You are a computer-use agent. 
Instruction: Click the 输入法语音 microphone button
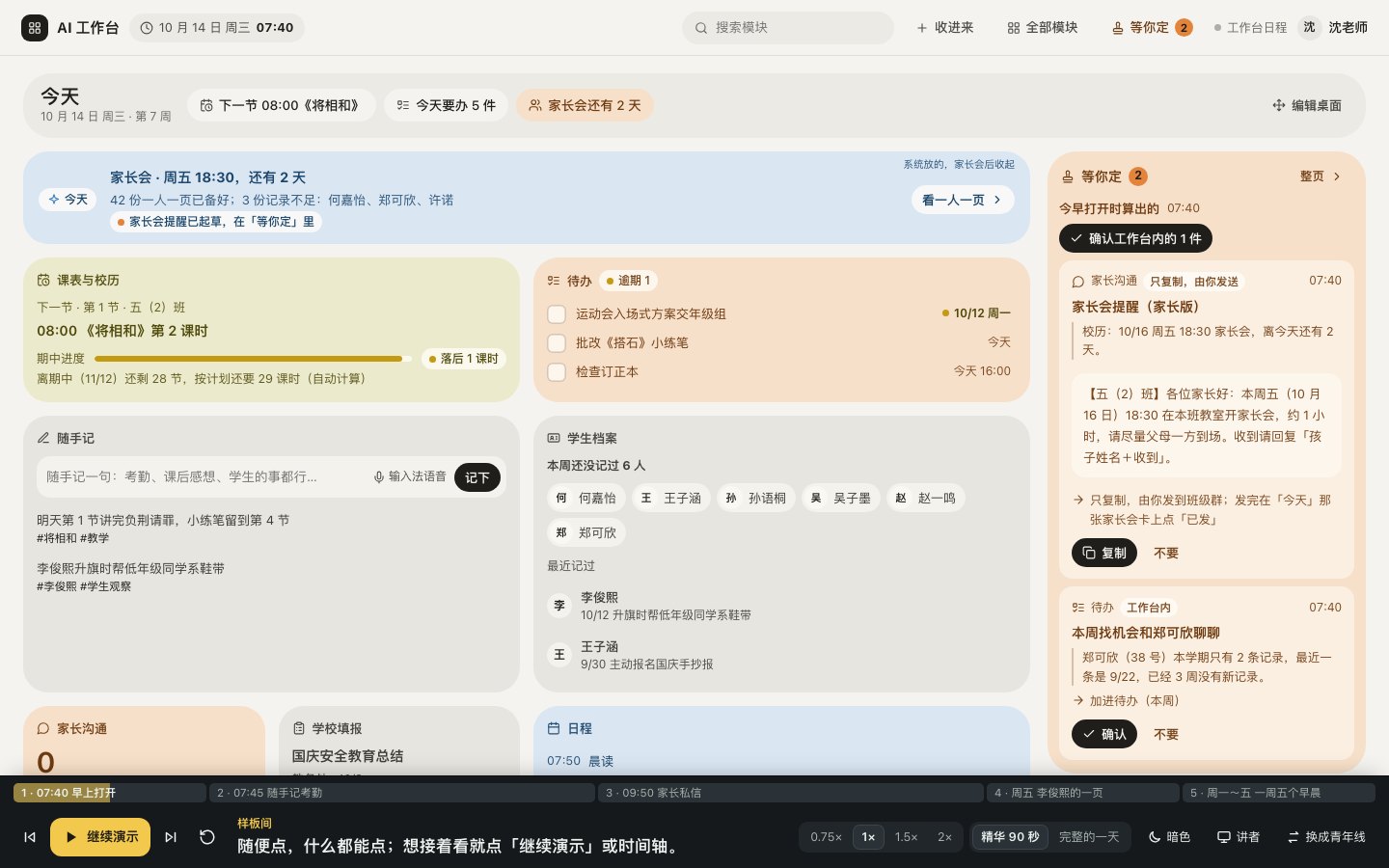point(410,476)
